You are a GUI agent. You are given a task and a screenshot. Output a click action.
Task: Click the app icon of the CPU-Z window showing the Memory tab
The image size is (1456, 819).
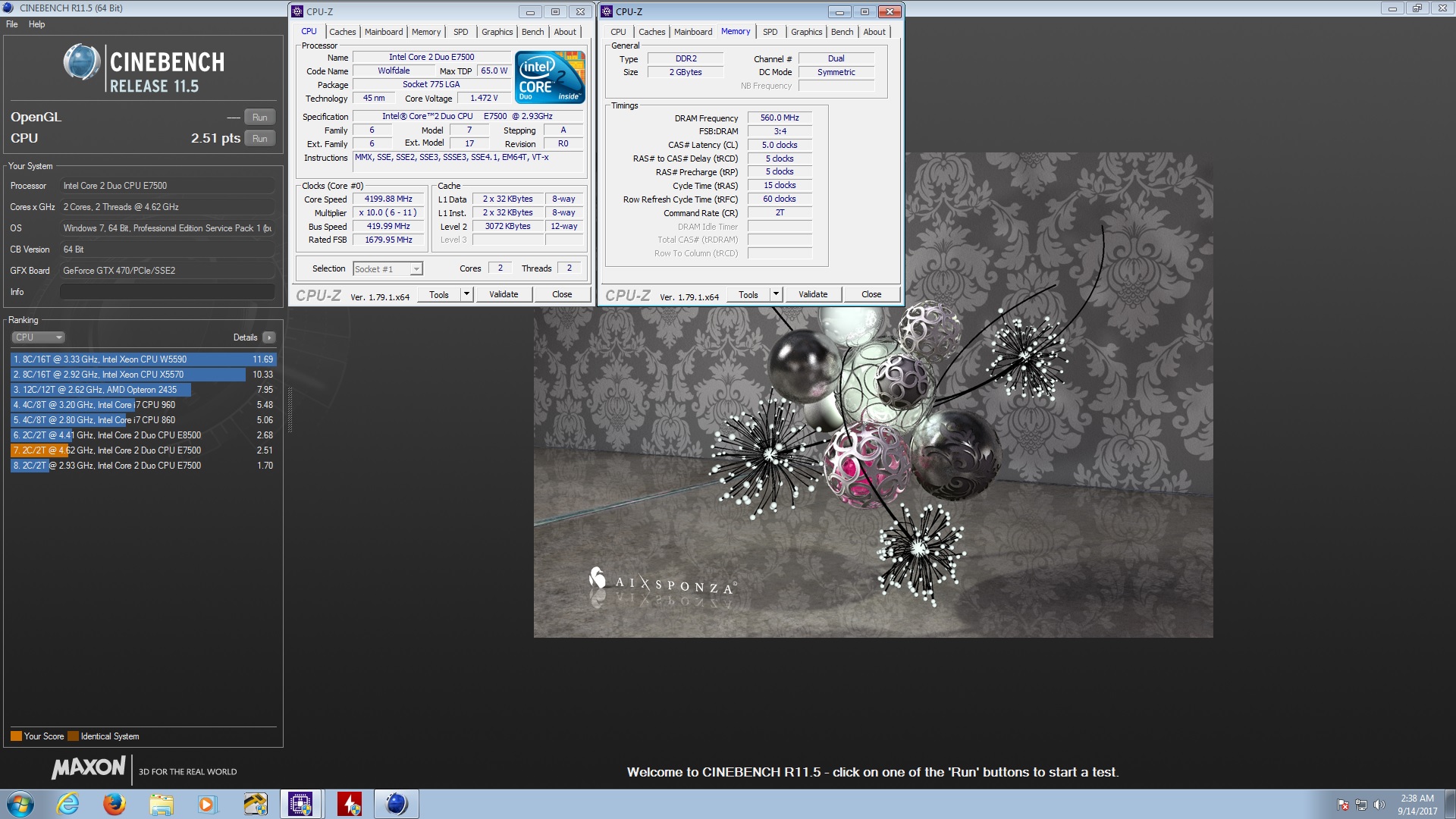tap(607, 11)
